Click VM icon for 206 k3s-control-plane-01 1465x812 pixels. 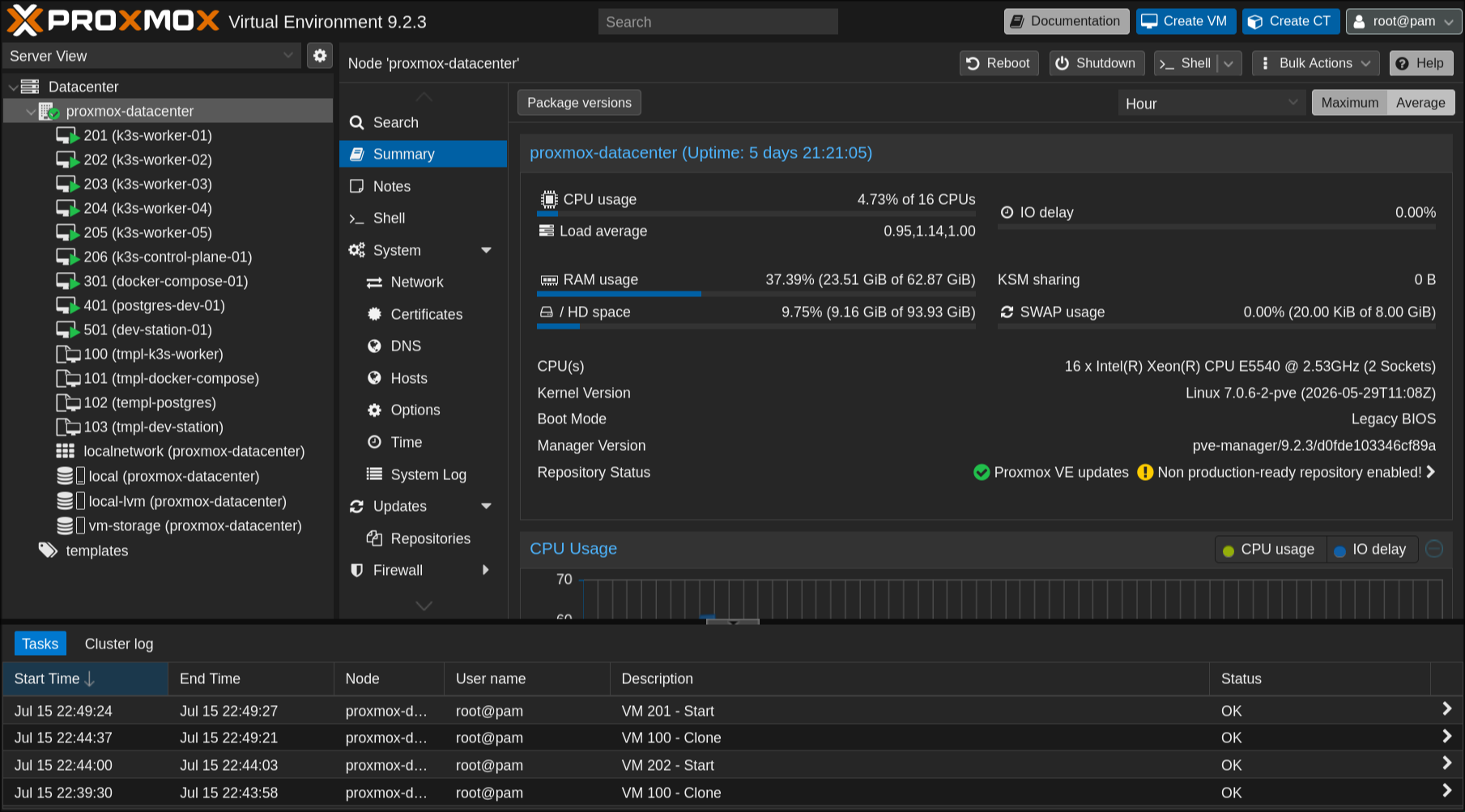[67, 257]
